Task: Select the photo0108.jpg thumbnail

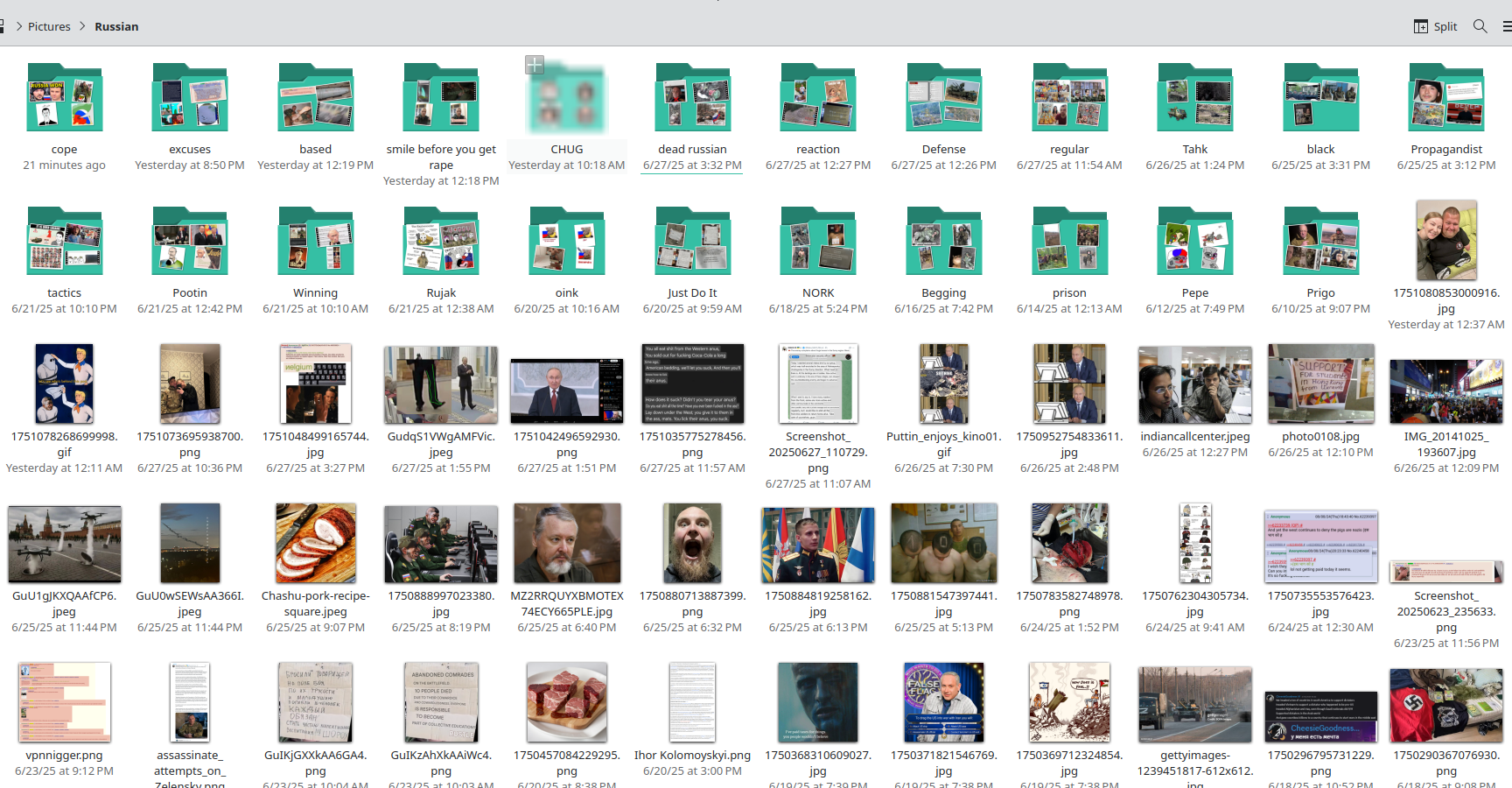Action: coord(1321,383)
